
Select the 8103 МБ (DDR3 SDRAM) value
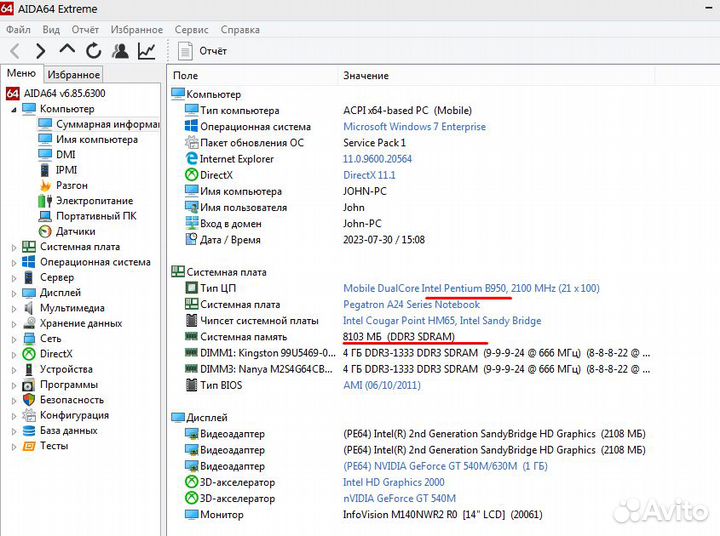(399, 337)
